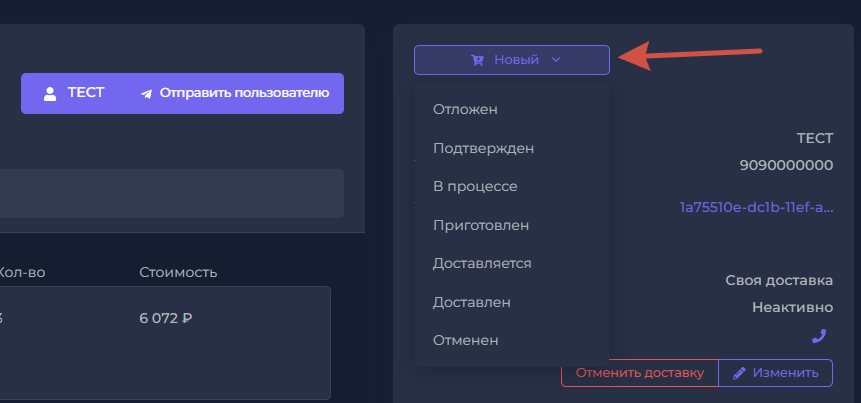Open the order ID link 1a75510e-dc1b
The image size is (861, 403).
(x=755, y=207)
